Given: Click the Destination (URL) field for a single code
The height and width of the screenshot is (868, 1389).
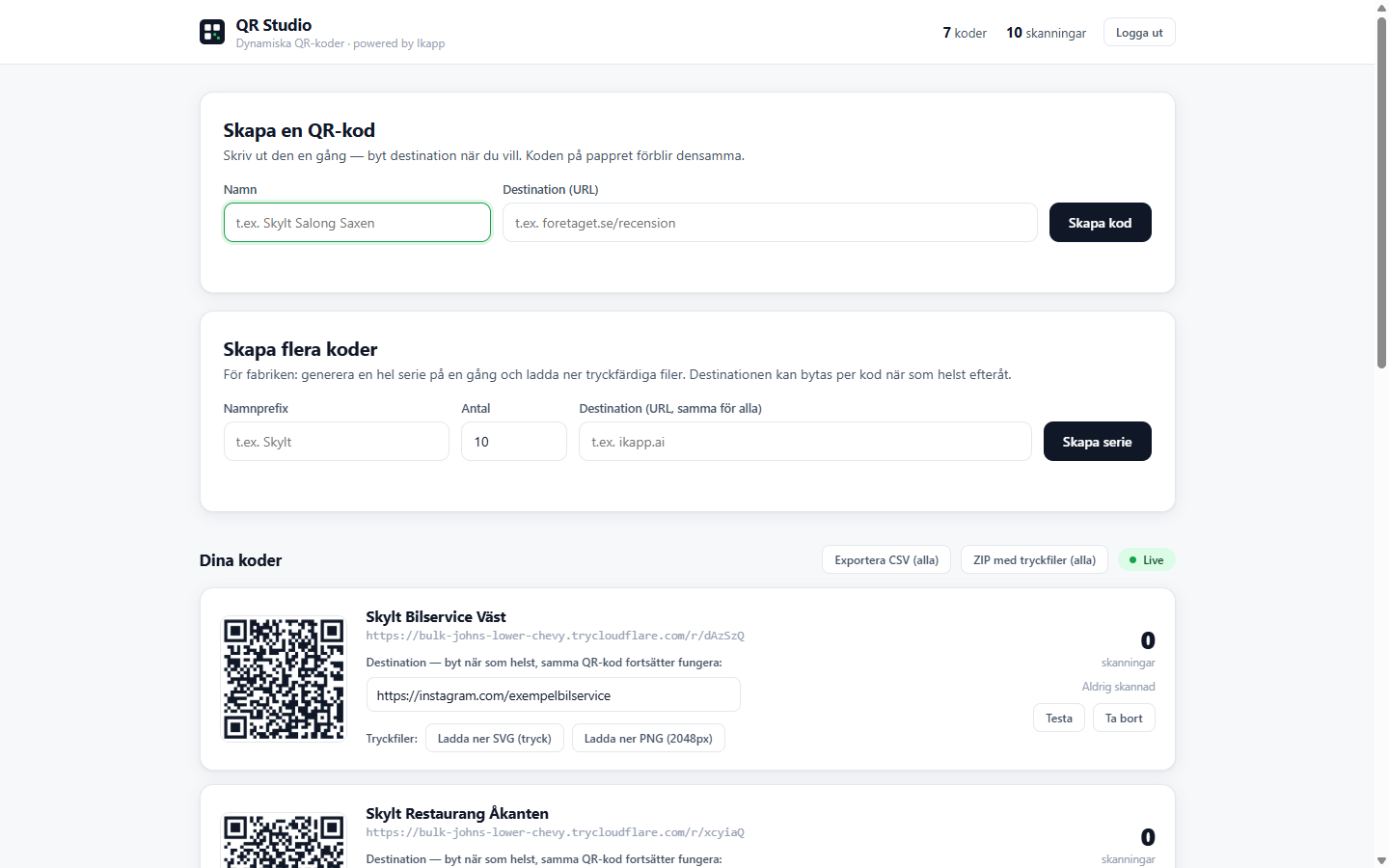Looking at the screenshot, I should [x=770, y=223].
